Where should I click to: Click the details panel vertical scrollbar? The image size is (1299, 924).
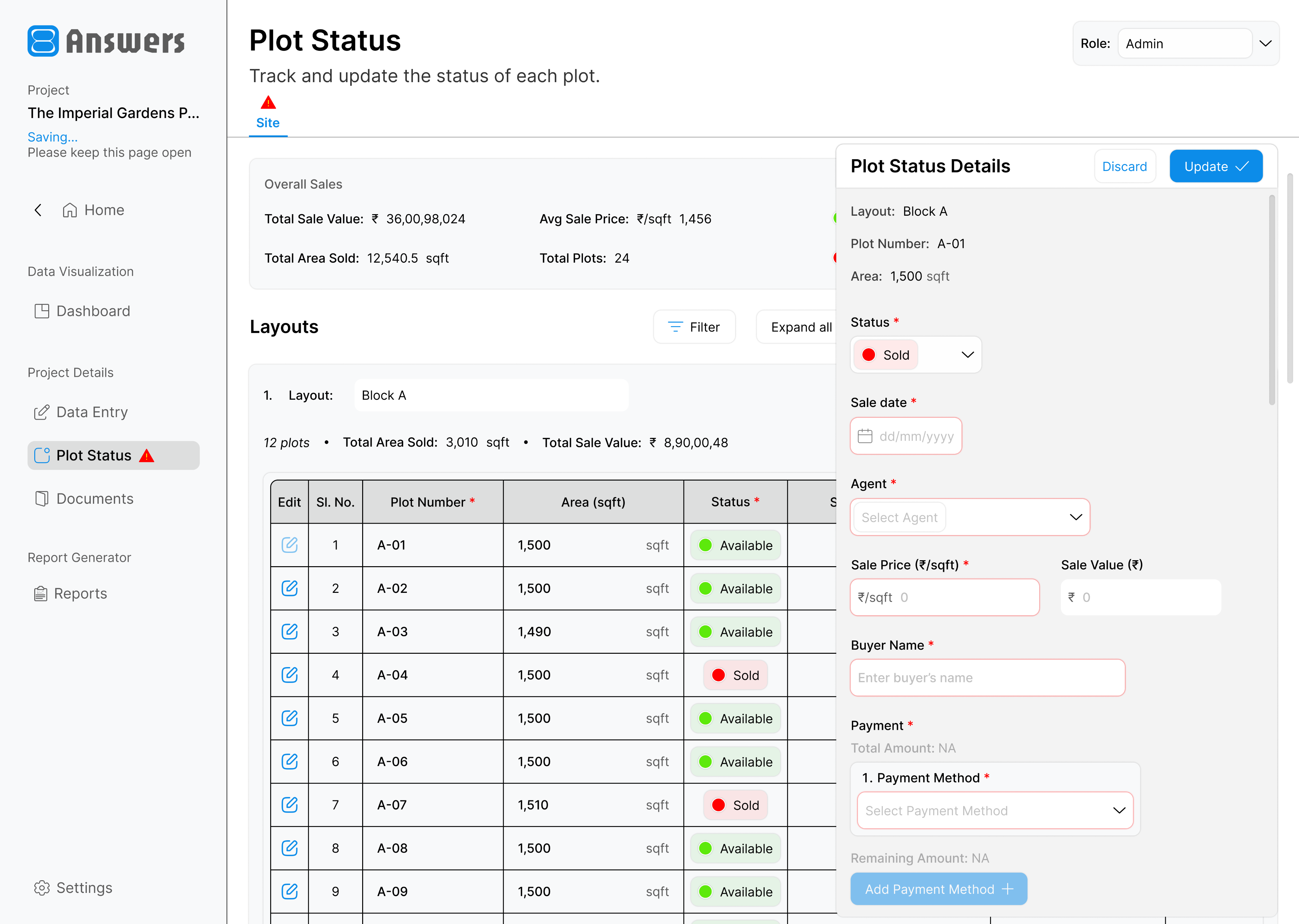pos(1272,300)
